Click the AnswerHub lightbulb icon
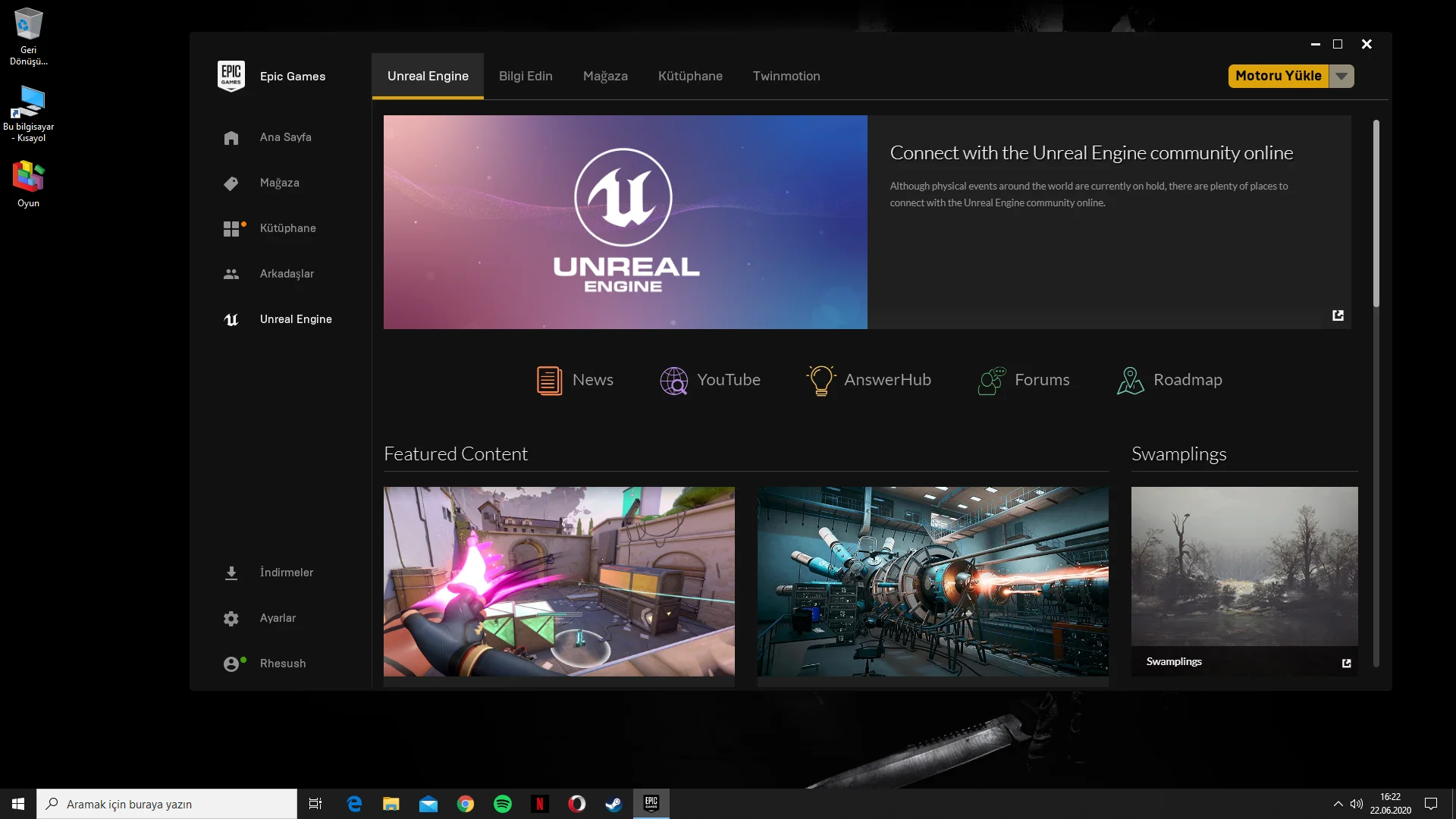 coord(821,380)
